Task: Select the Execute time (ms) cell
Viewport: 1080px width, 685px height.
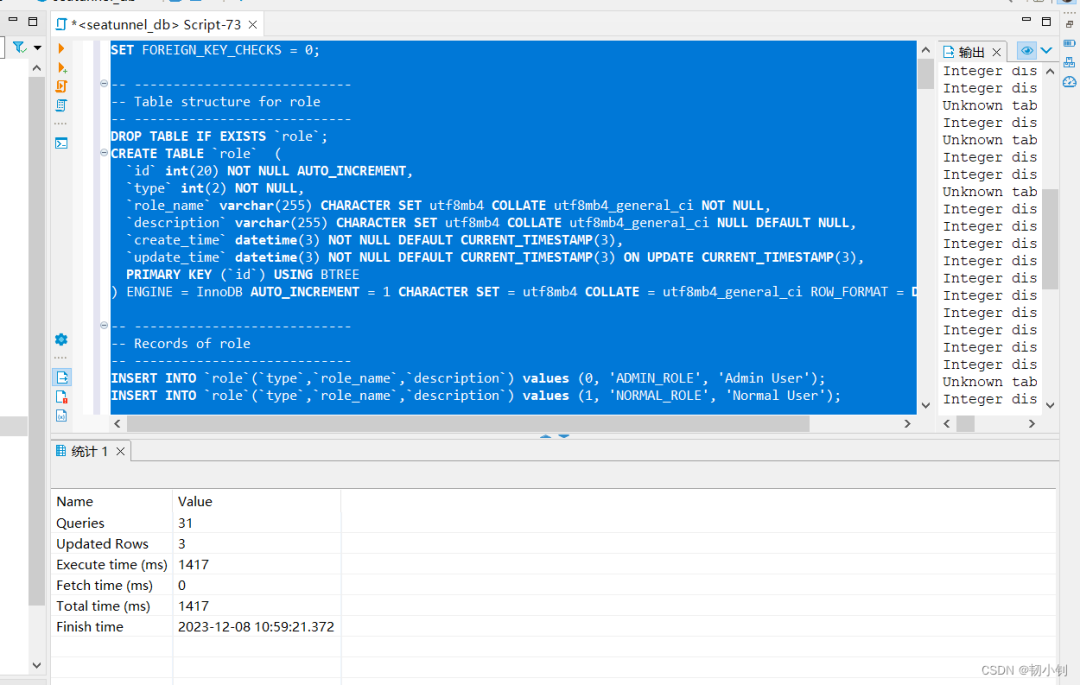Action: pyautogui.click(x=112, y=565)
